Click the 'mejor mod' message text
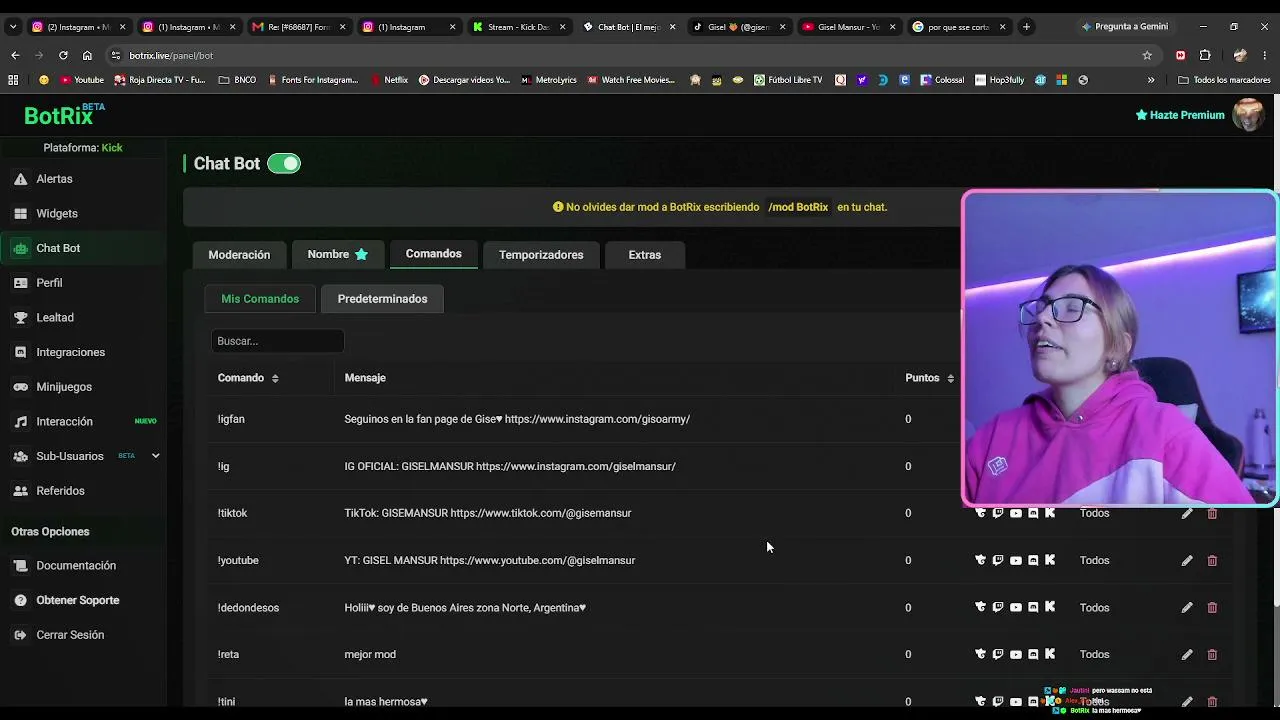Viewport: 1280px width, 720px height. [x=370, y=654]
